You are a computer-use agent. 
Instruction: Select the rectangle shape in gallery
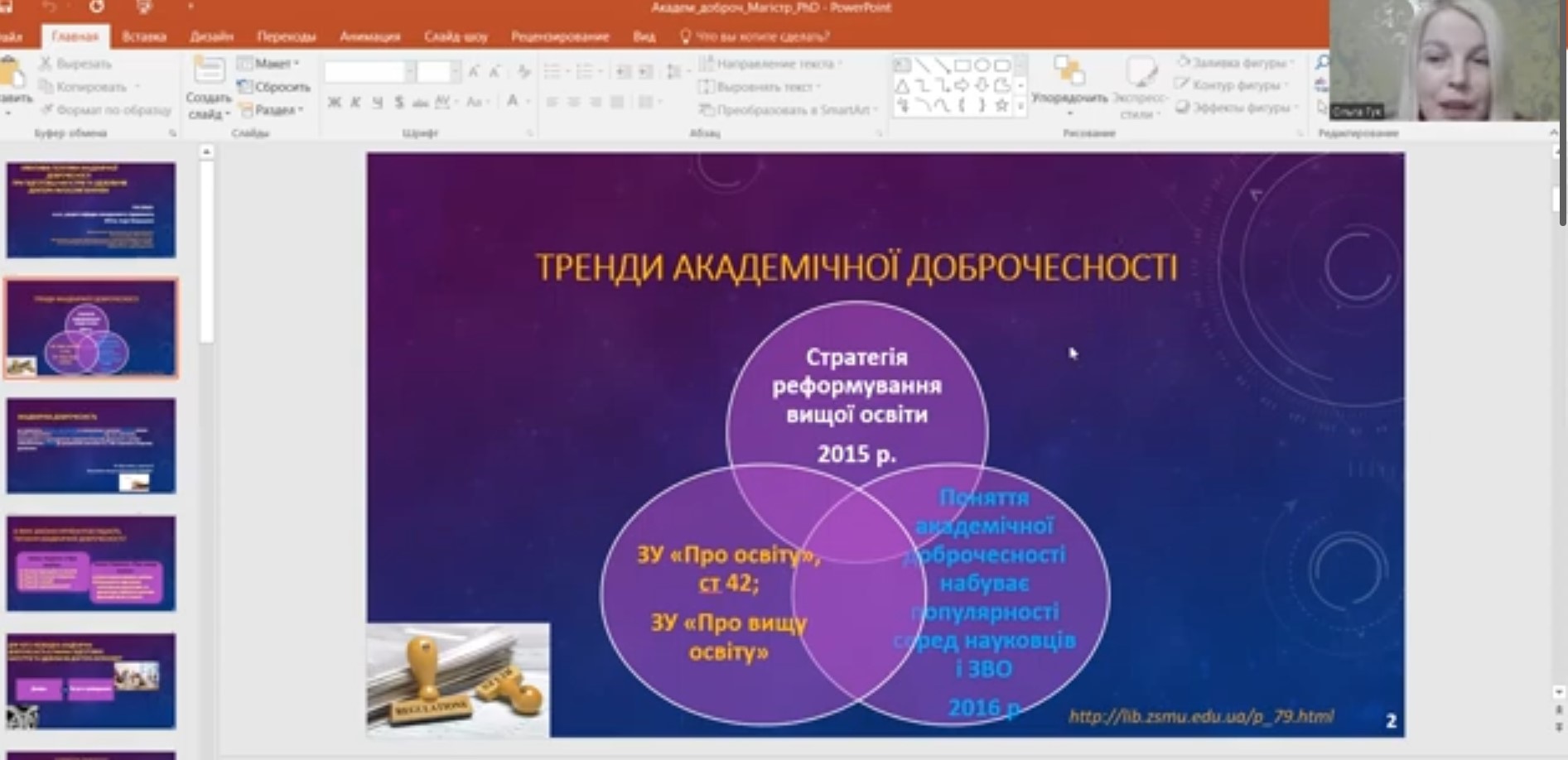pos(962,65)
